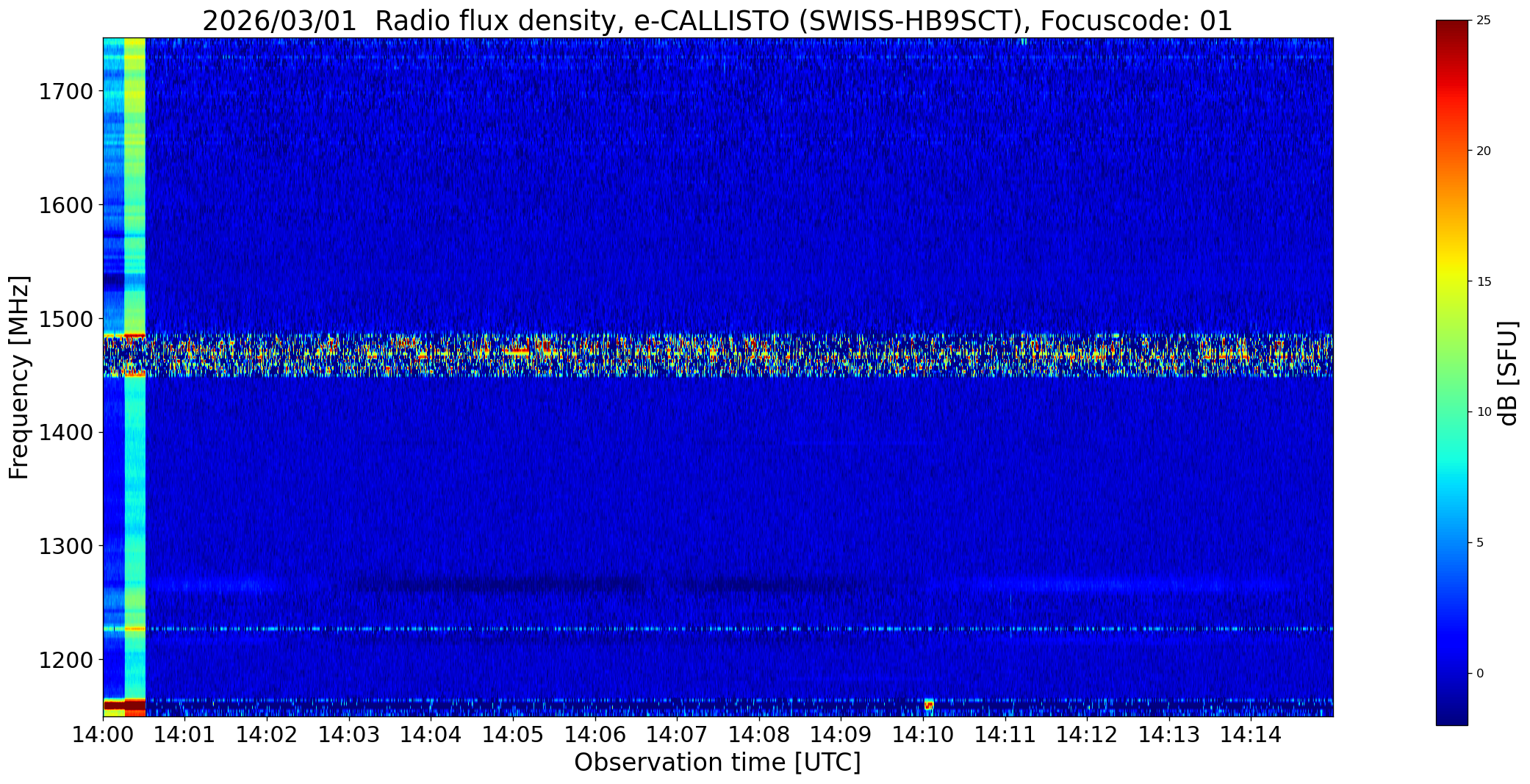Click the plot title text
The height and width of the screenshot is (784, 1530).
click(717, 21)
